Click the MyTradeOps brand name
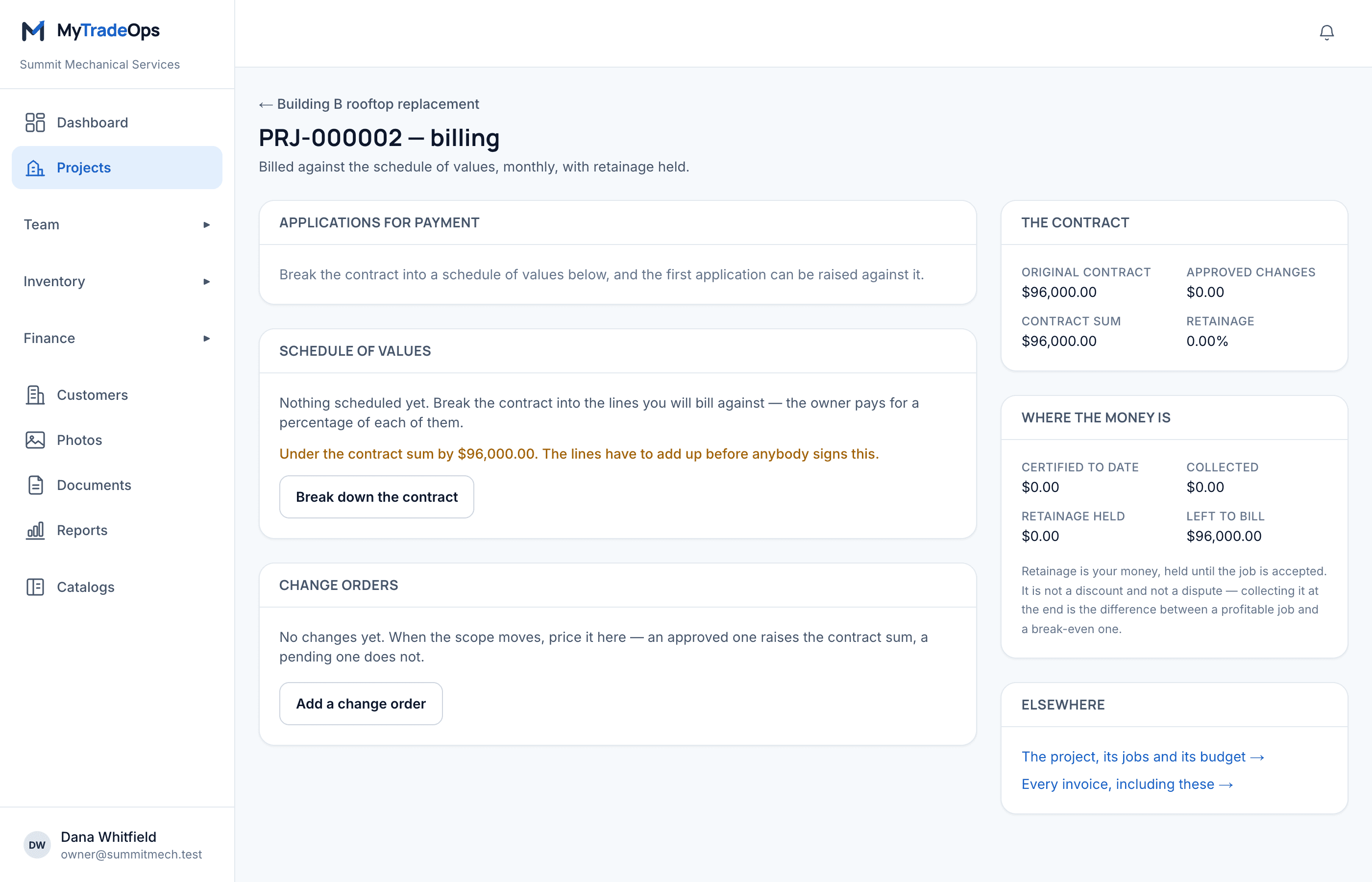1372x882 pixels. click(108, 30)
